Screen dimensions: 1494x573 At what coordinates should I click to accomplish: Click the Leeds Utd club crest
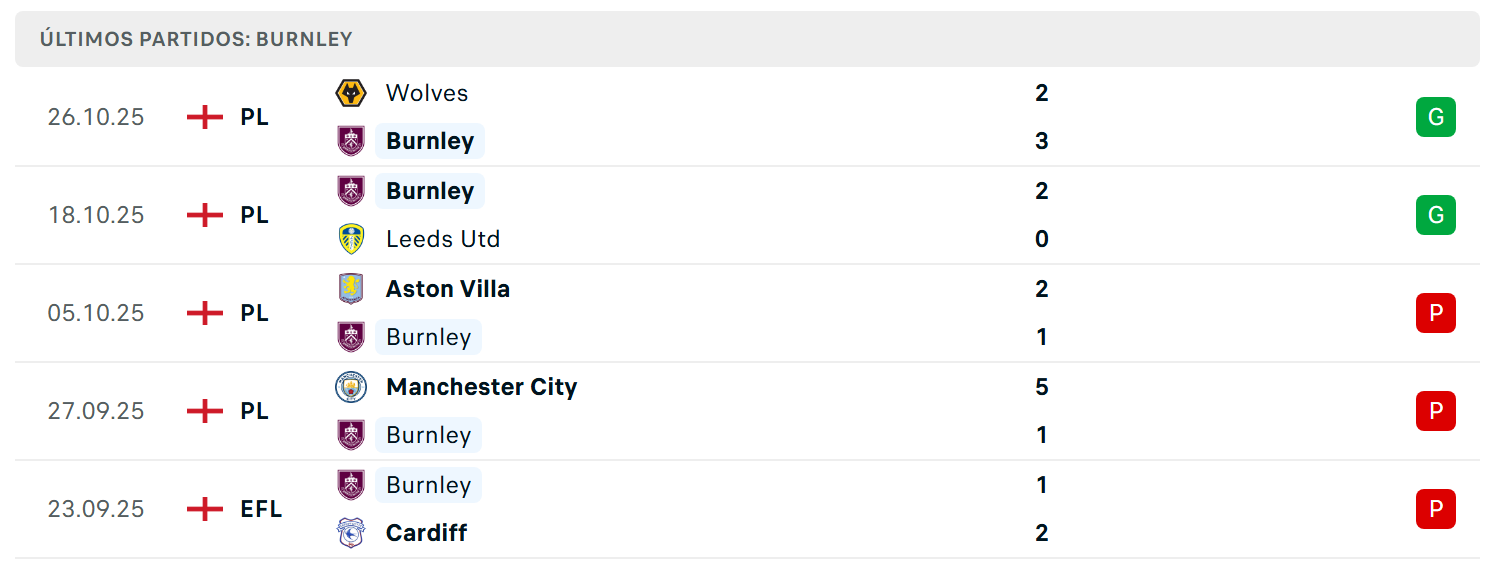[351, 239]
